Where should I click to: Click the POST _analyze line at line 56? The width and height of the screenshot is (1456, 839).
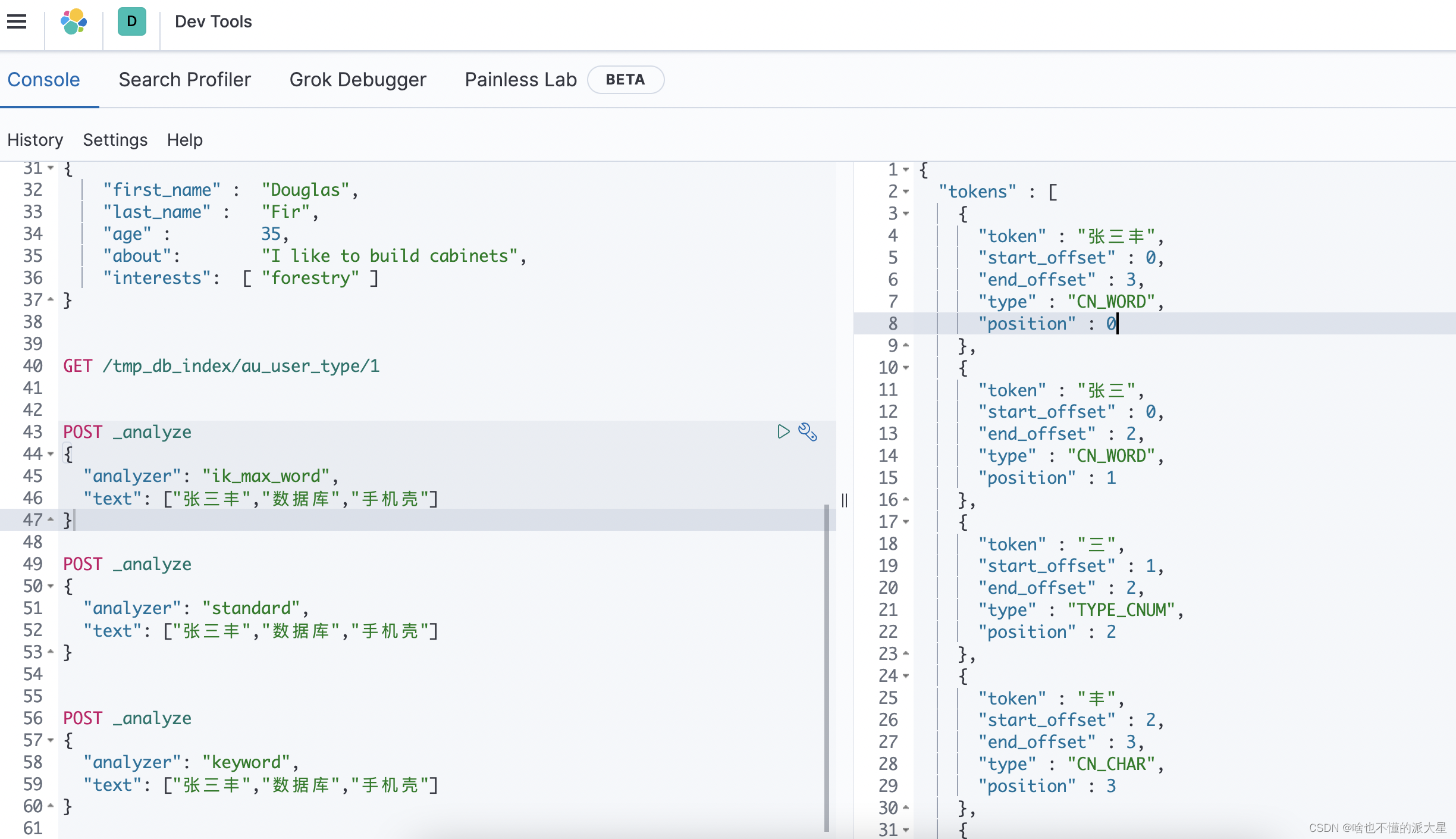(x=127, y=718)
